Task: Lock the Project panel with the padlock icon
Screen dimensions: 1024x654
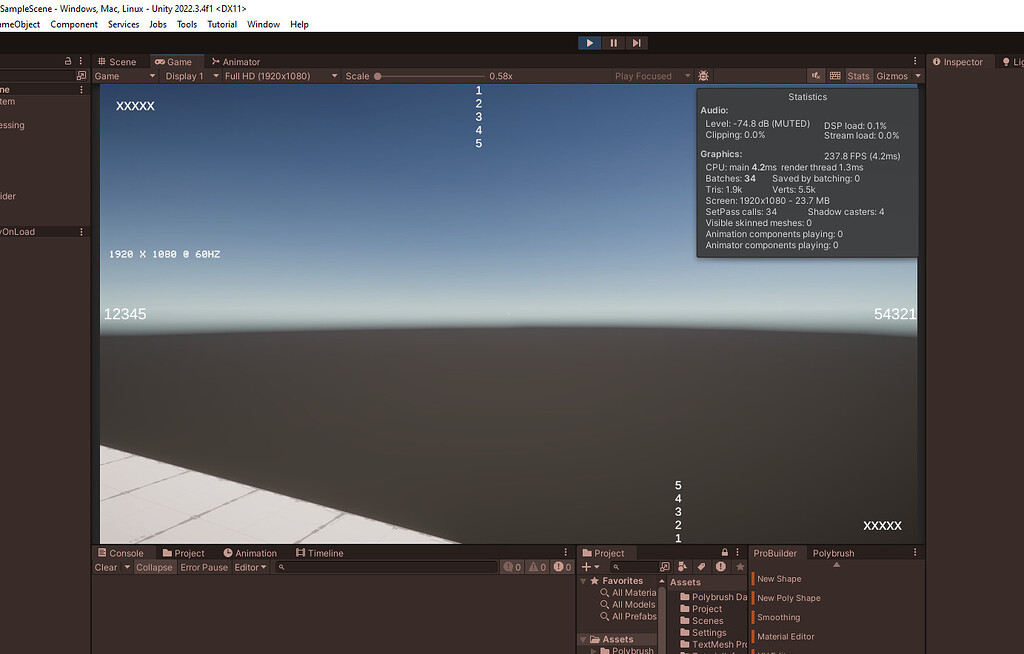Action: [x=724, y=552]
